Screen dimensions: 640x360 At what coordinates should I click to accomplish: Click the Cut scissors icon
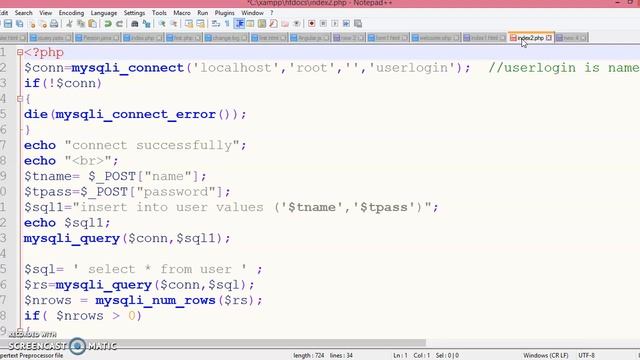69,24
